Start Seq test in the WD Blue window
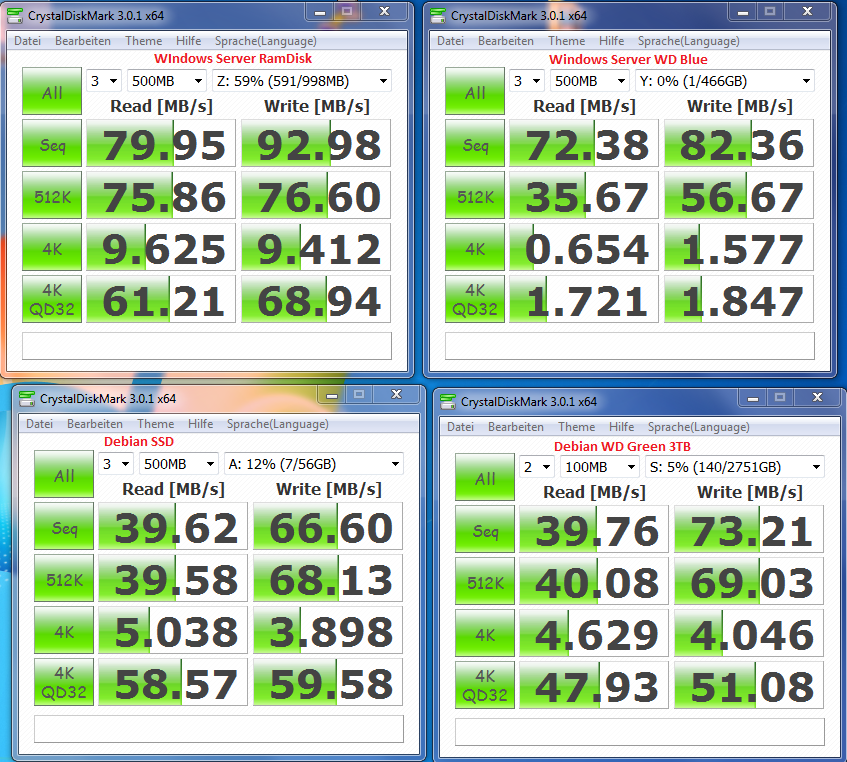 point(475,143)
